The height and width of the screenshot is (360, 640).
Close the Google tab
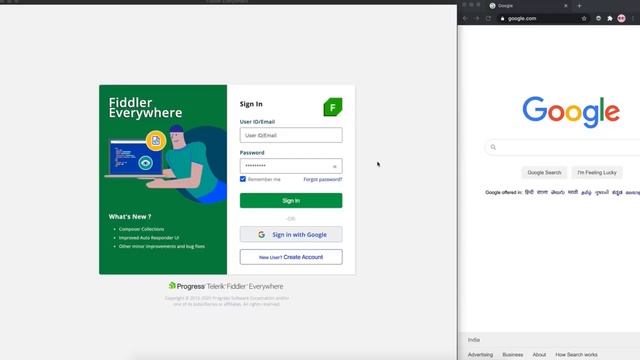tap(566, 6)
